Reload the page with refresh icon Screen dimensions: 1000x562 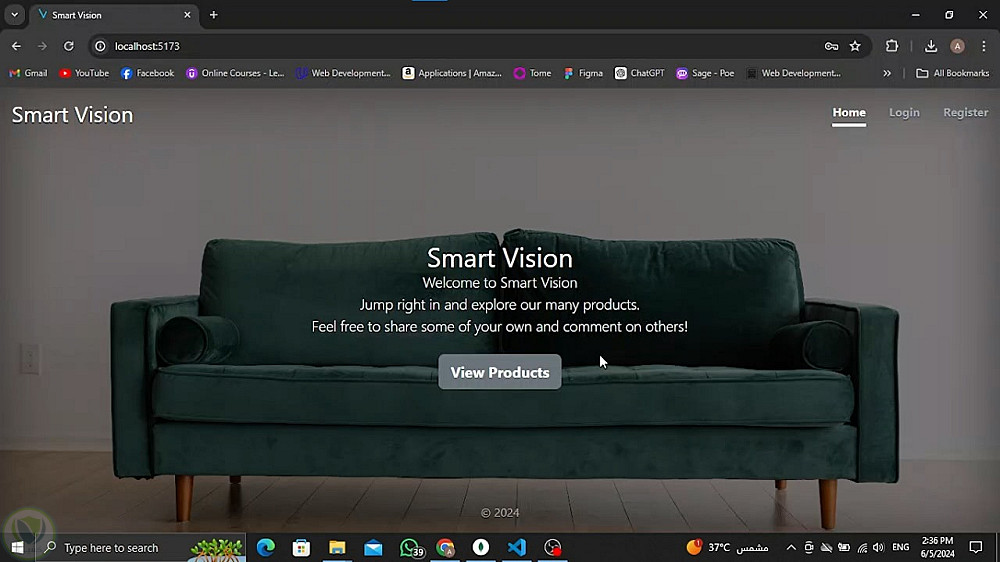(68, 46)
